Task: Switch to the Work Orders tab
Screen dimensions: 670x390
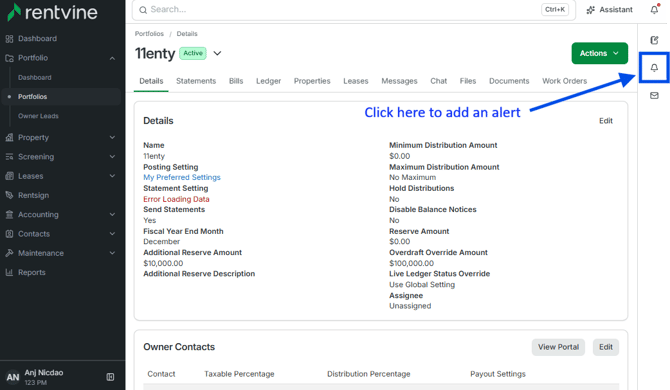Action: point(564,81)
